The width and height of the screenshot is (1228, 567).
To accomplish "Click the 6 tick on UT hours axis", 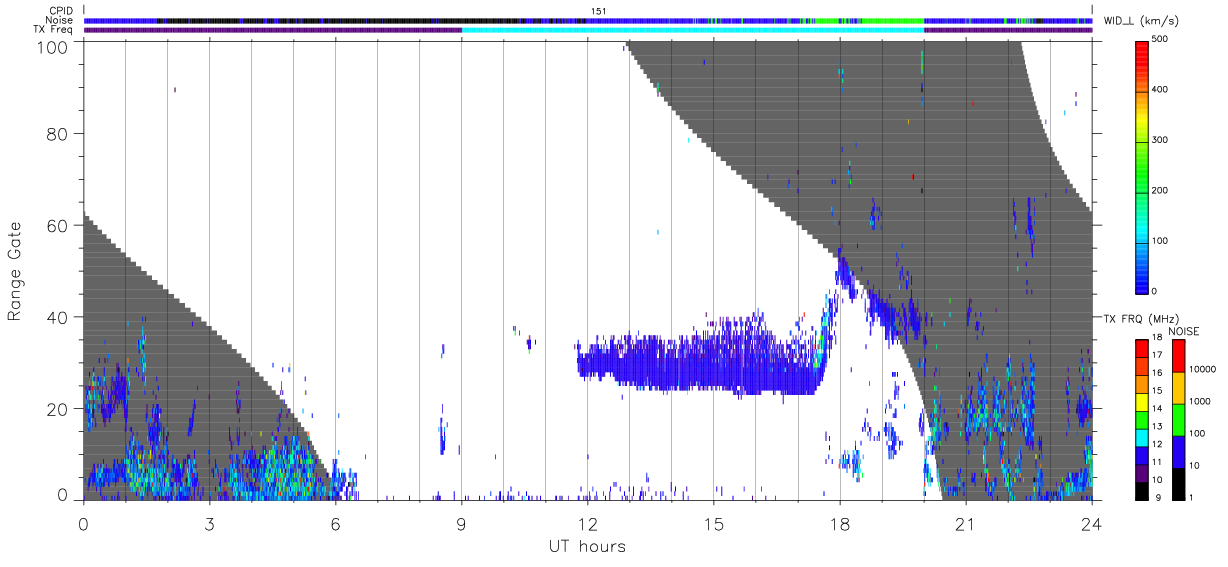I will point(336,524).
